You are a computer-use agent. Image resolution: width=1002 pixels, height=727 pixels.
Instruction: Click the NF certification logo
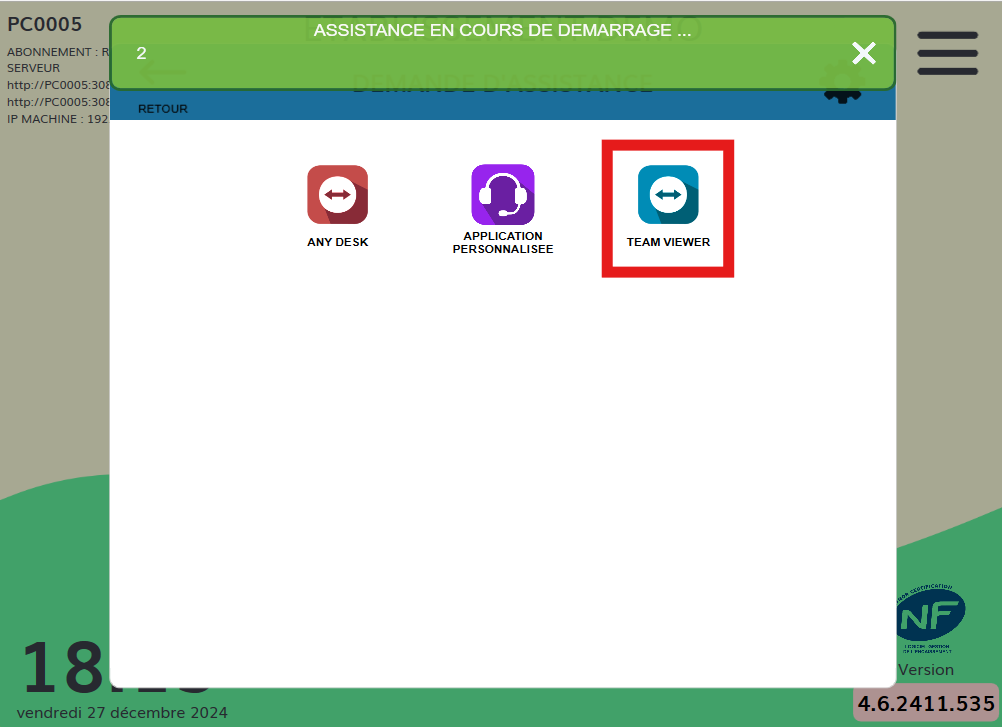click(x=930, y=617)
